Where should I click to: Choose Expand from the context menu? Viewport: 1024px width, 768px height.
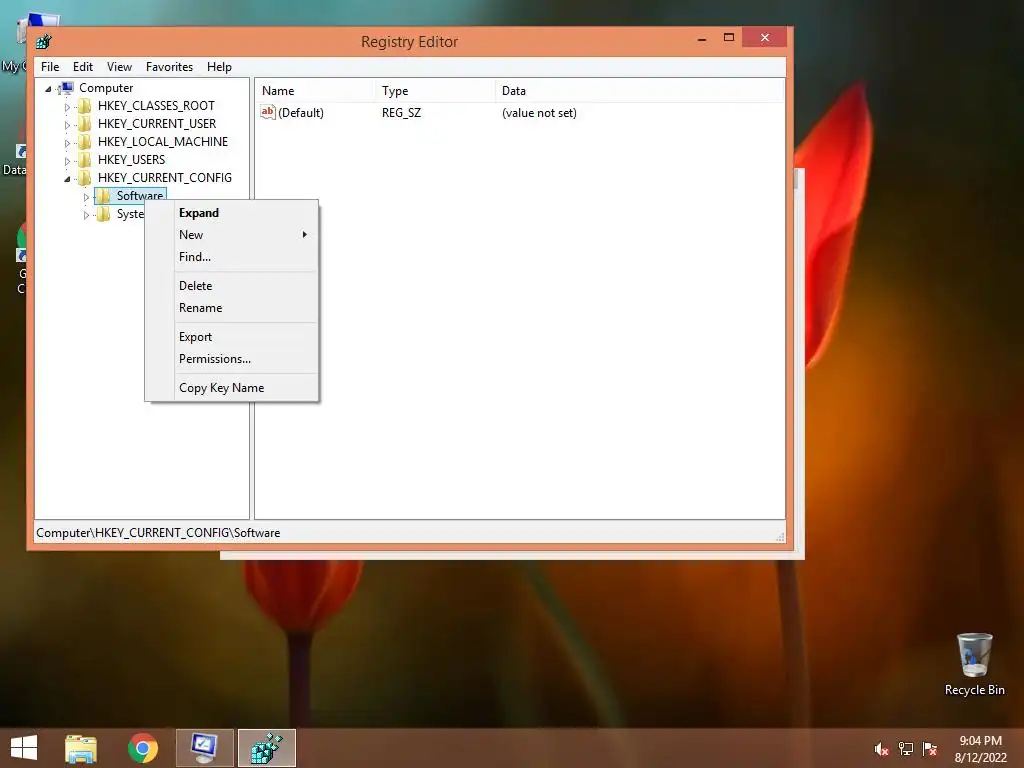(x=232, y=213)
